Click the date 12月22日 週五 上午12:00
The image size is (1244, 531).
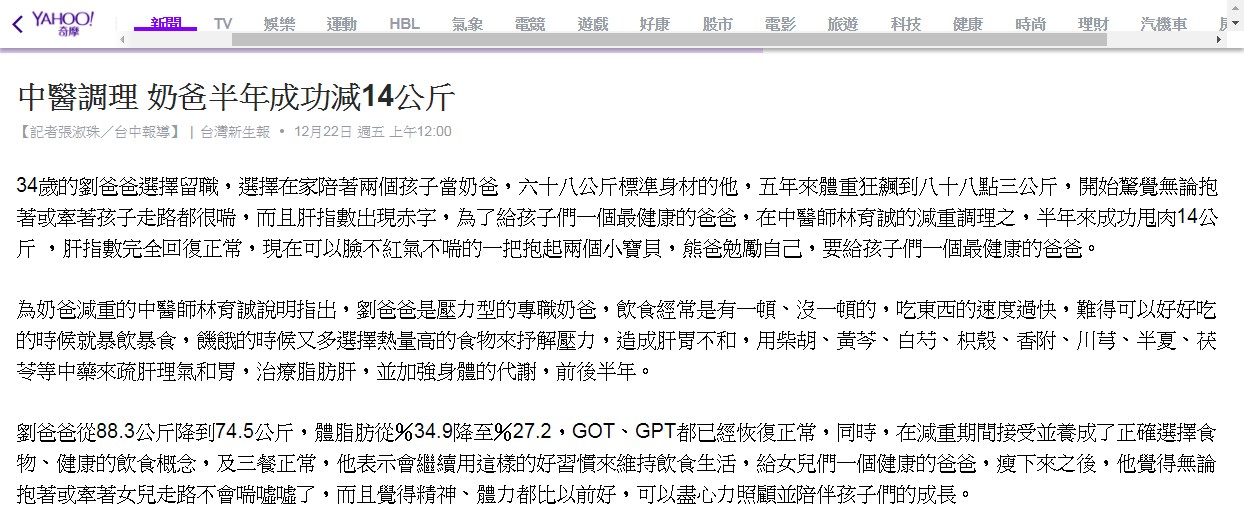pyautogui.click(x=373, y=131)
